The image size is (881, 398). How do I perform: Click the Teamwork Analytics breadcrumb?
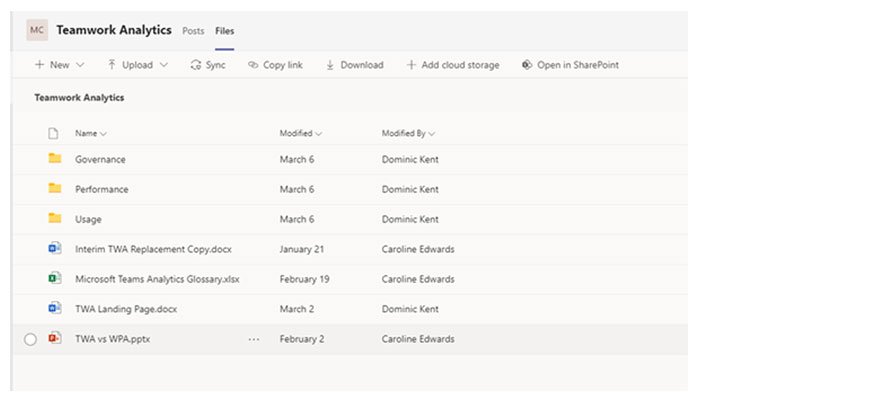tap(79, 97)
